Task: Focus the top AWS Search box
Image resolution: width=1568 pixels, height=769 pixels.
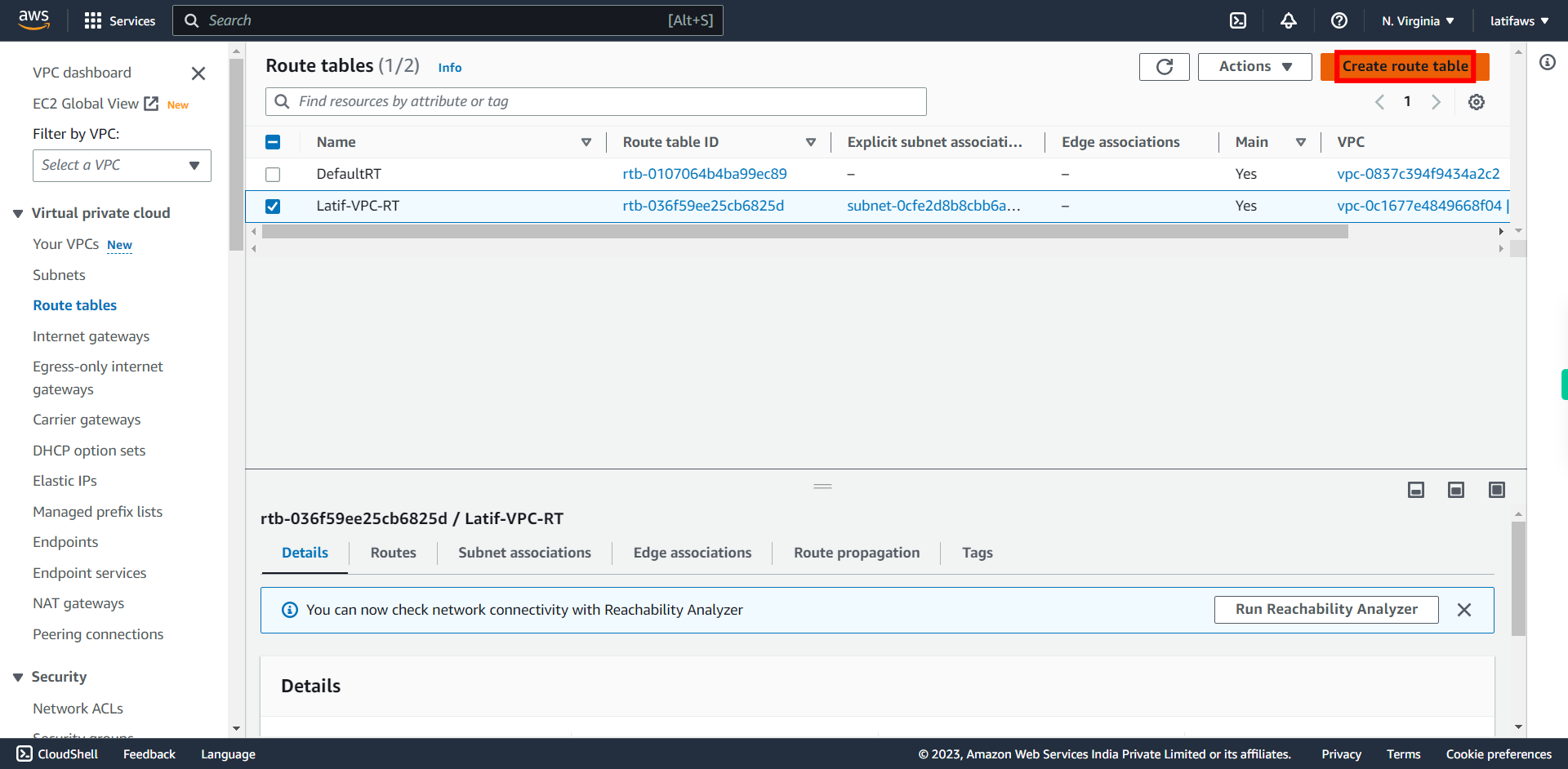Action: (x=448, y=20)
